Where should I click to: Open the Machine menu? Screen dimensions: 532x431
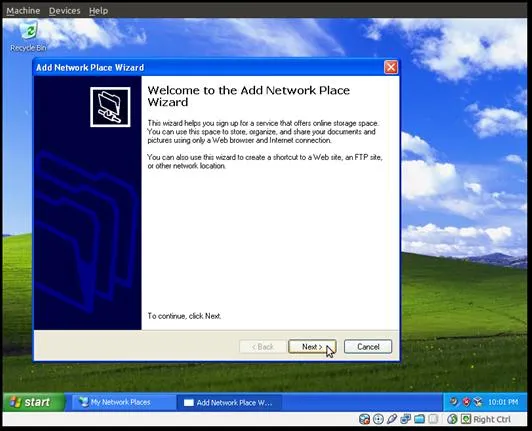coord(23,11)
